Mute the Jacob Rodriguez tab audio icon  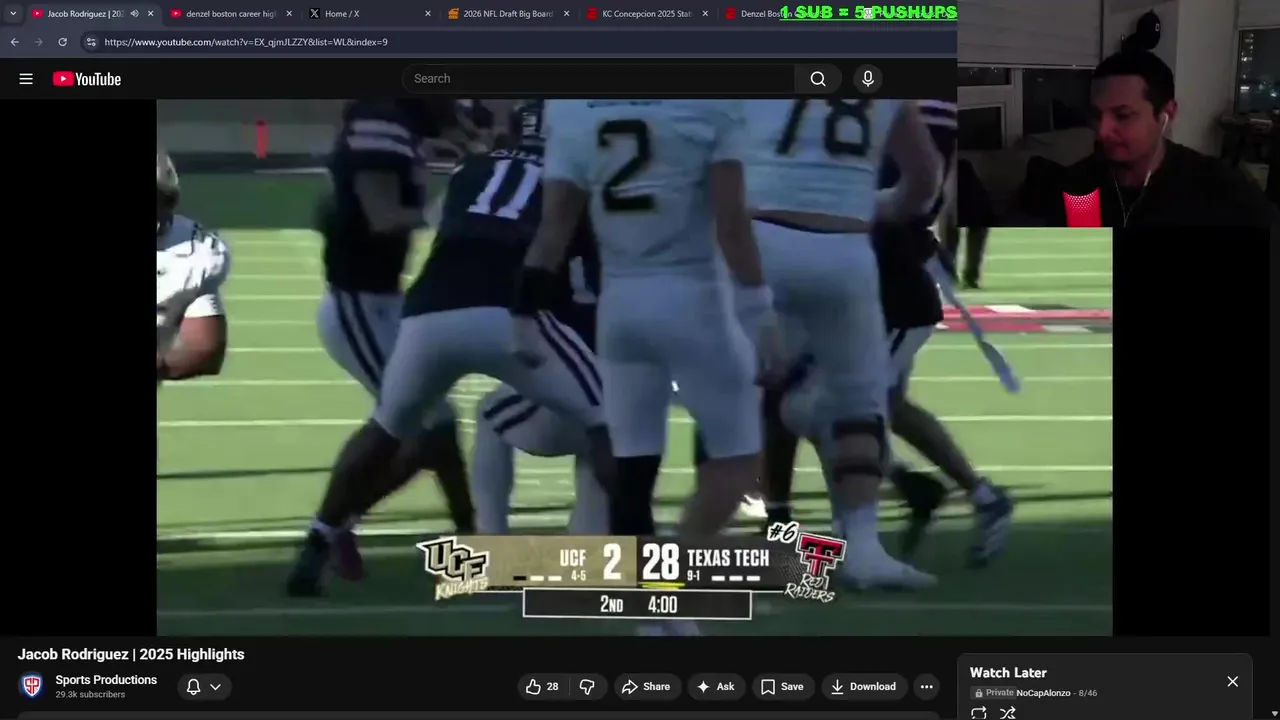click(x=134, y=14)
